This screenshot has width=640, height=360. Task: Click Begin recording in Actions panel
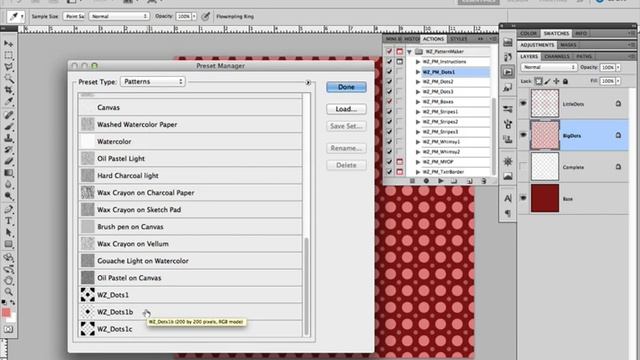point(426,181)
